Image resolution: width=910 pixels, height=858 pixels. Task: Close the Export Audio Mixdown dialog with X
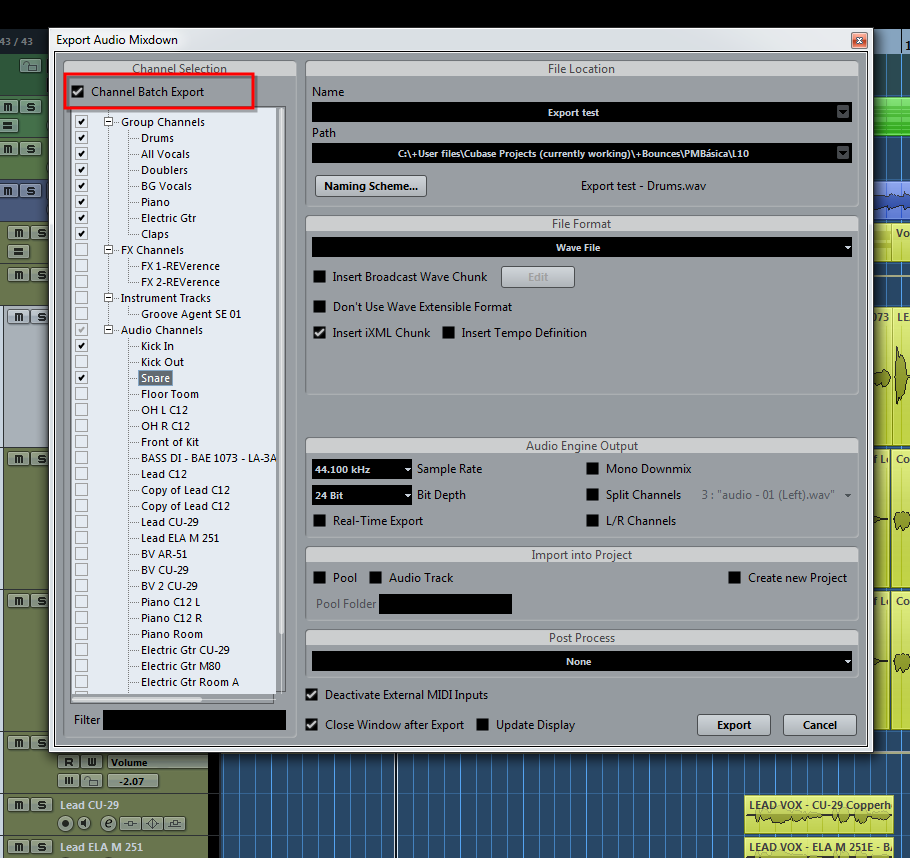point(859,40)
